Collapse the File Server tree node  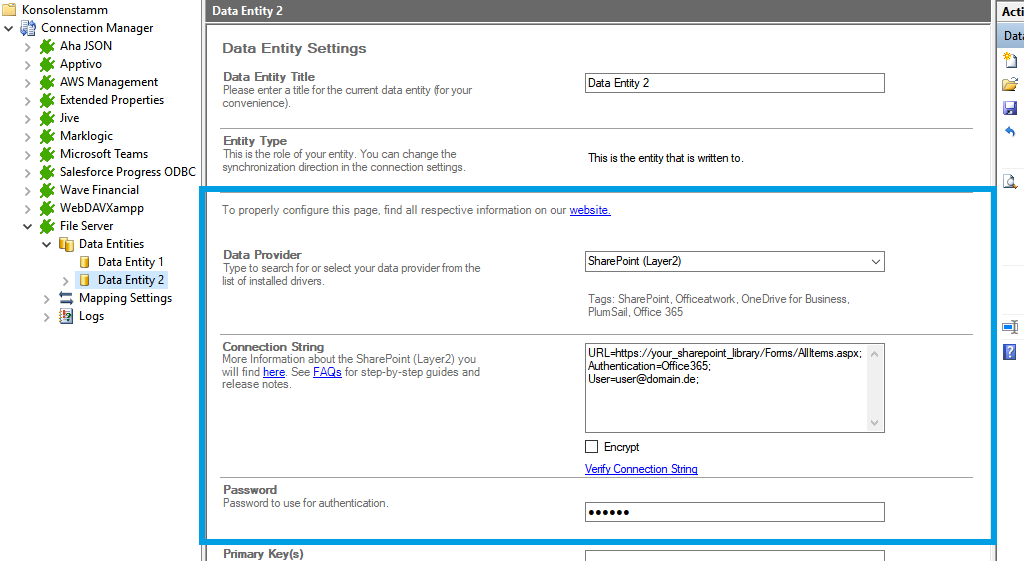pyautogui.click(x=27, y=226)
